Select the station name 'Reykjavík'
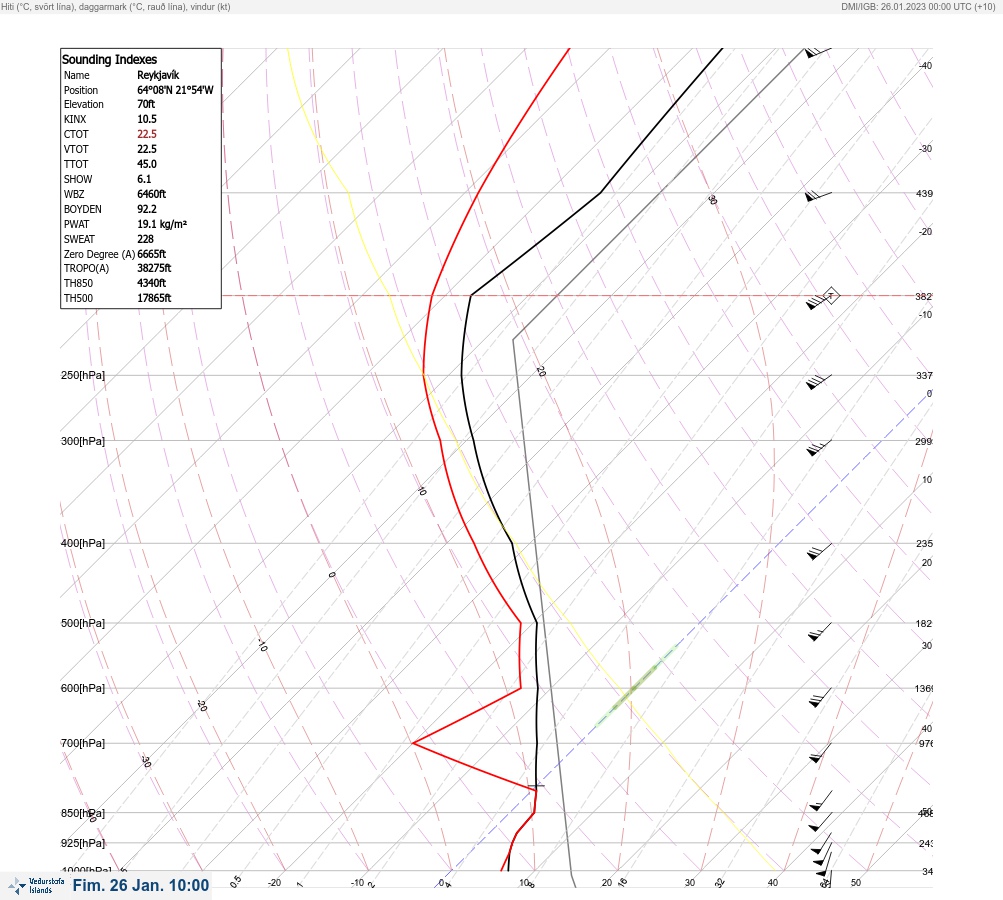The image size is (1003, 900). [158, 75]
